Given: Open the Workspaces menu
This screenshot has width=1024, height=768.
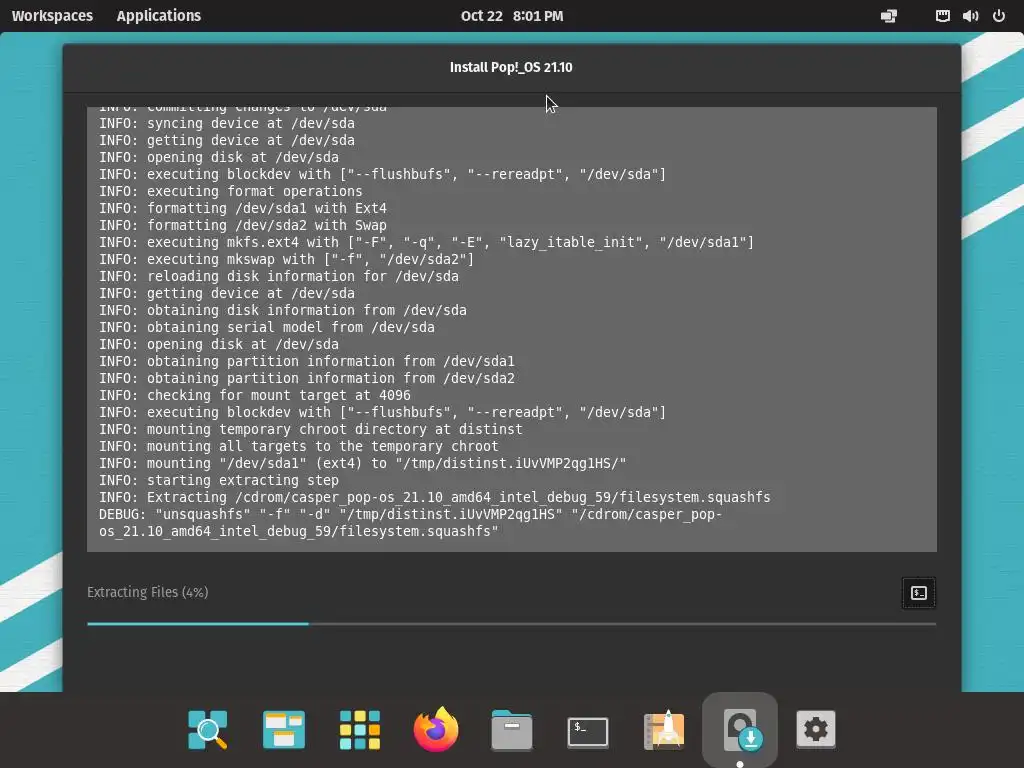Looking at the screenshot, I should pos(52,16).
